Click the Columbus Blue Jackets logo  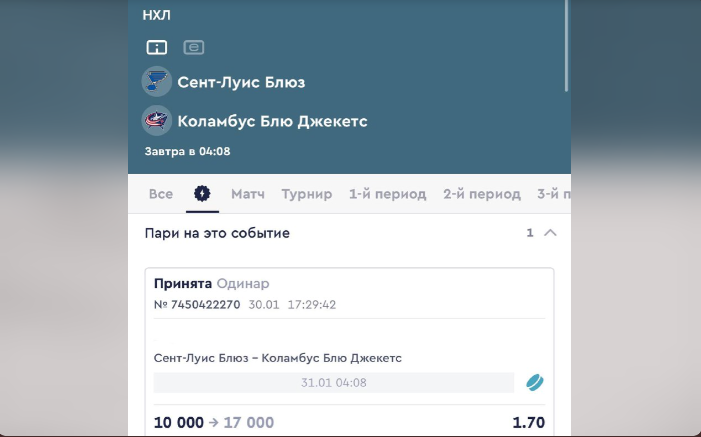pos(156,121)
